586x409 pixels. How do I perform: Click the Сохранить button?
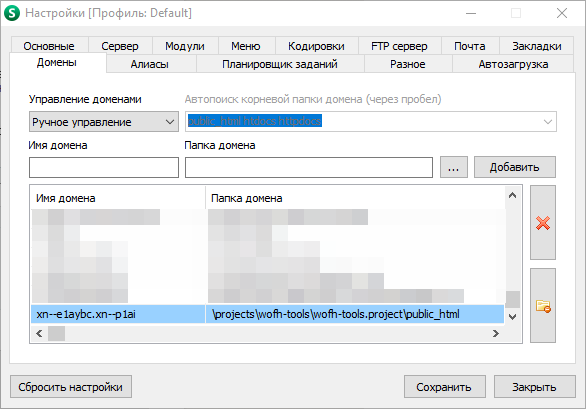click(x=445, y=387)
